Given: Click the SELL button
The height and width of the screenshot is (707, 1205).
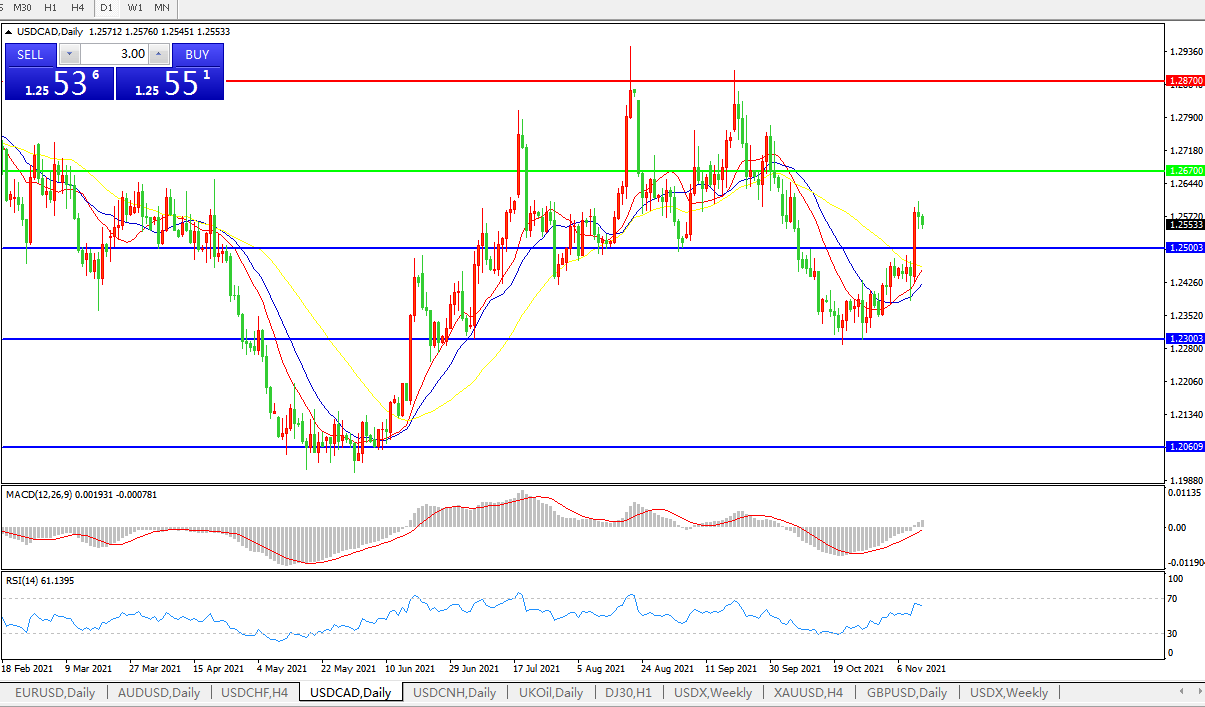Looking at the screenshot, I should pyautogui.click(x=31, y=54).
